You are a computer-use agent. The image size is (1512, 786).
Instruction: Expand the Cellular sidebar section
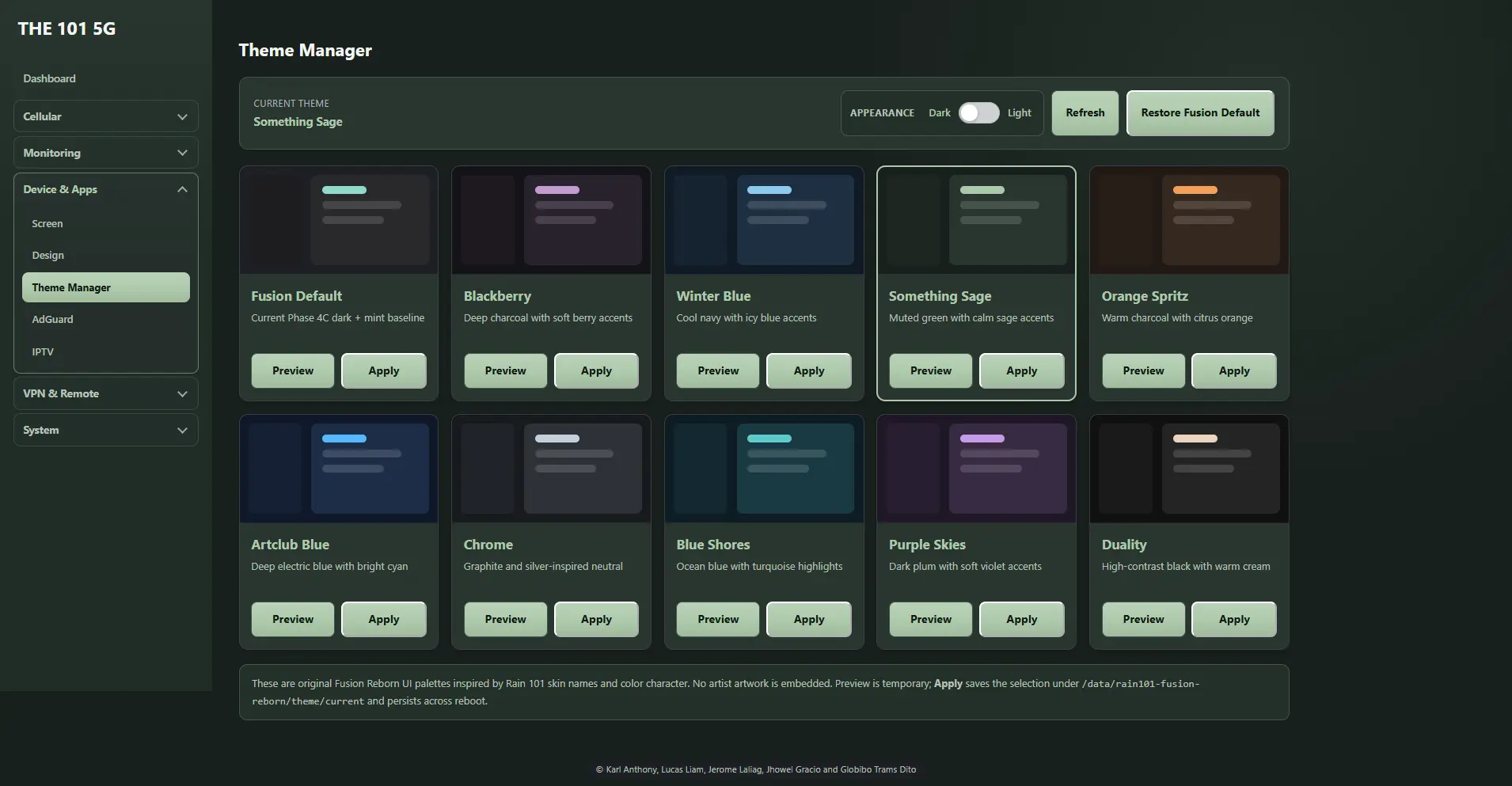105,116
